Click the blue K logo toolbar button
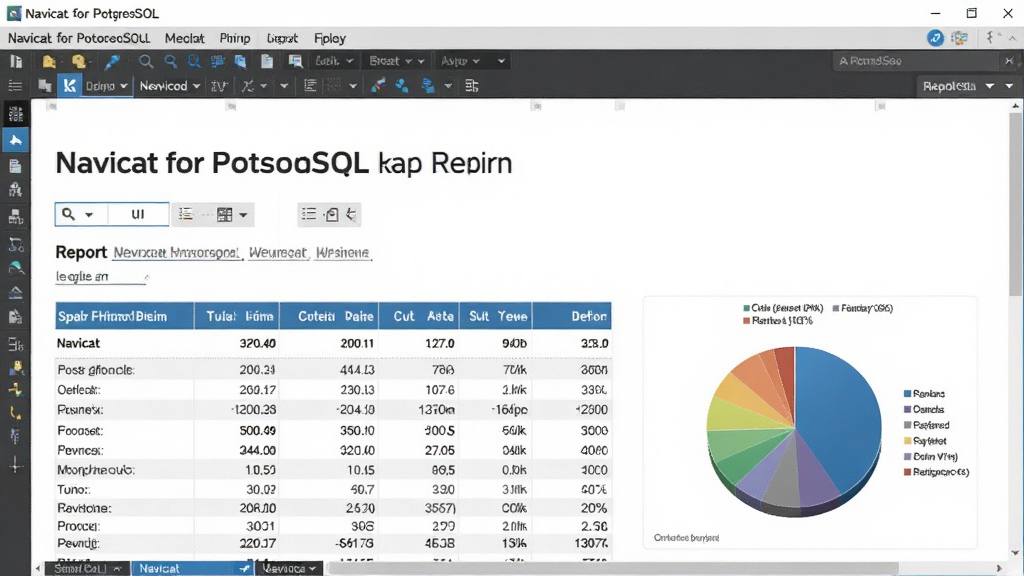Viewport: 1024px width, 576px height. point(69,86)
